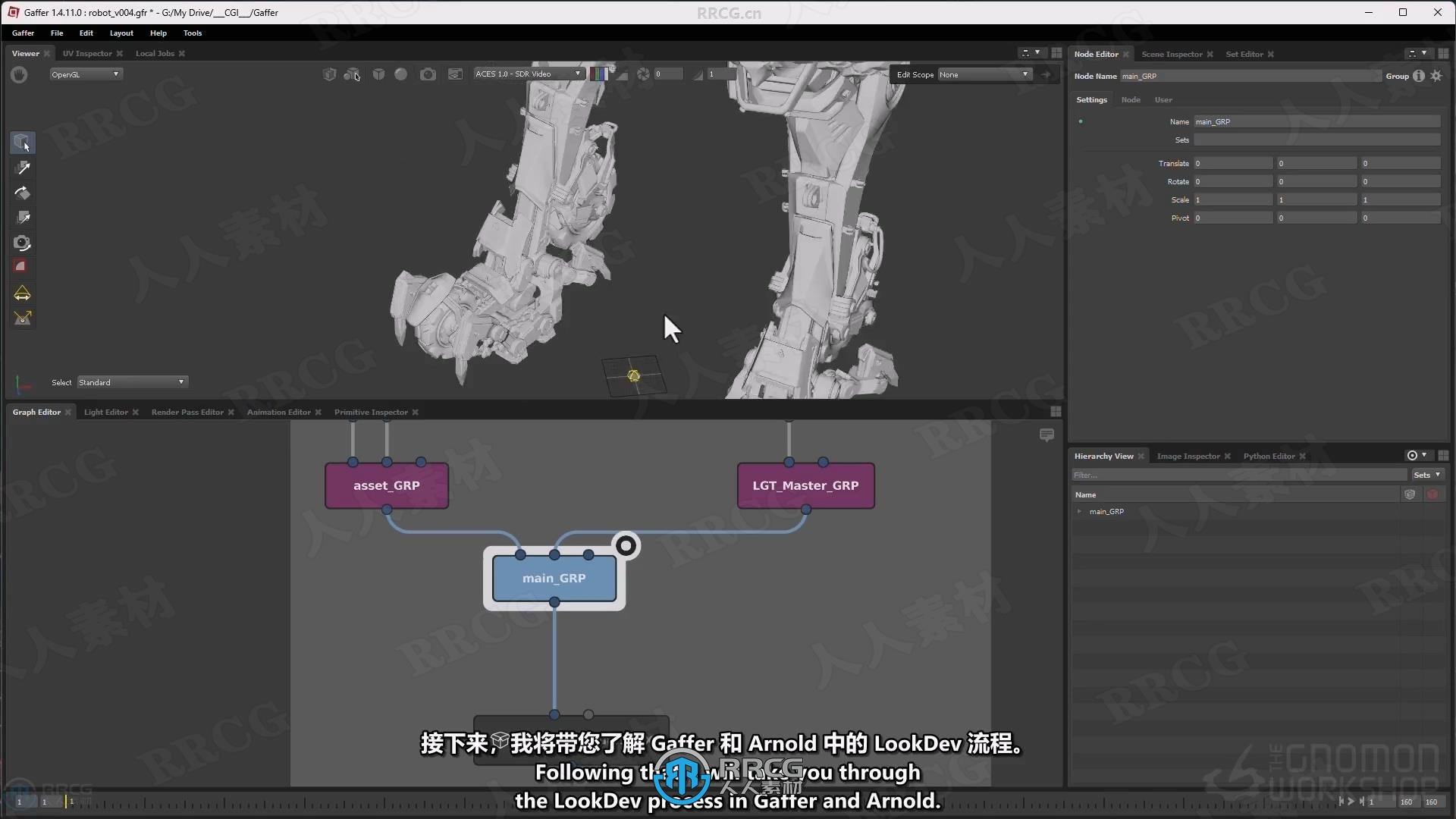
Task: Open the viewer drawing mode cube menu
Action: [329, 74]
